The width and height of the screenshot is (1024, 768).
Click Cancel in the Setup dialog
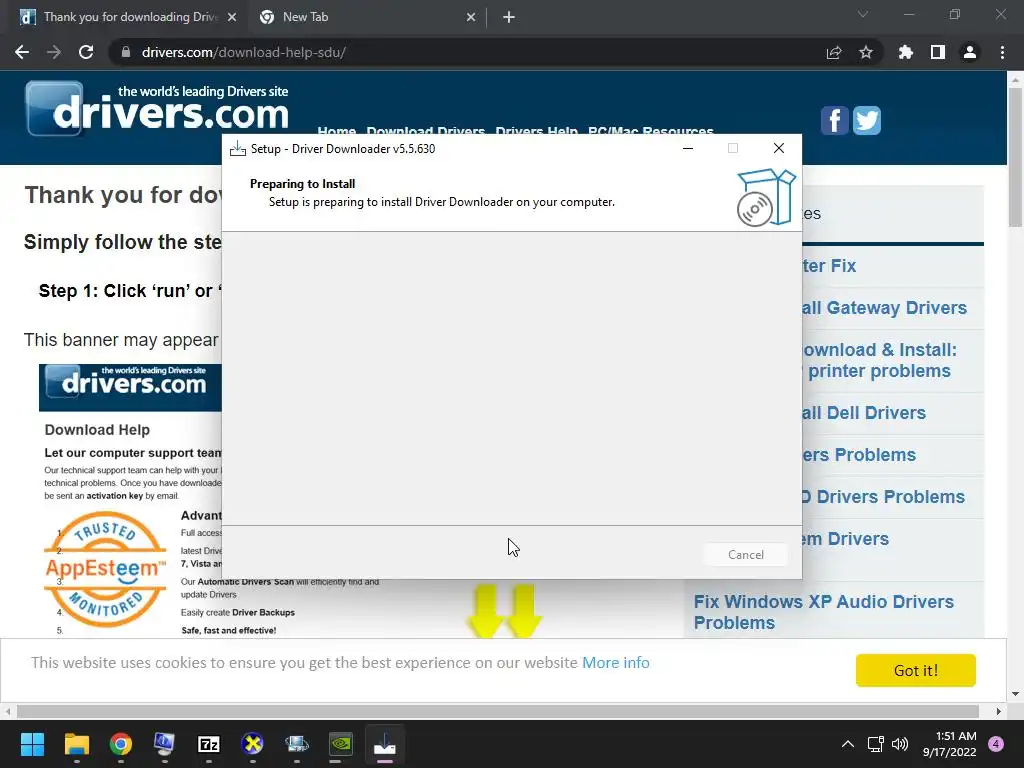click(745, 554)
